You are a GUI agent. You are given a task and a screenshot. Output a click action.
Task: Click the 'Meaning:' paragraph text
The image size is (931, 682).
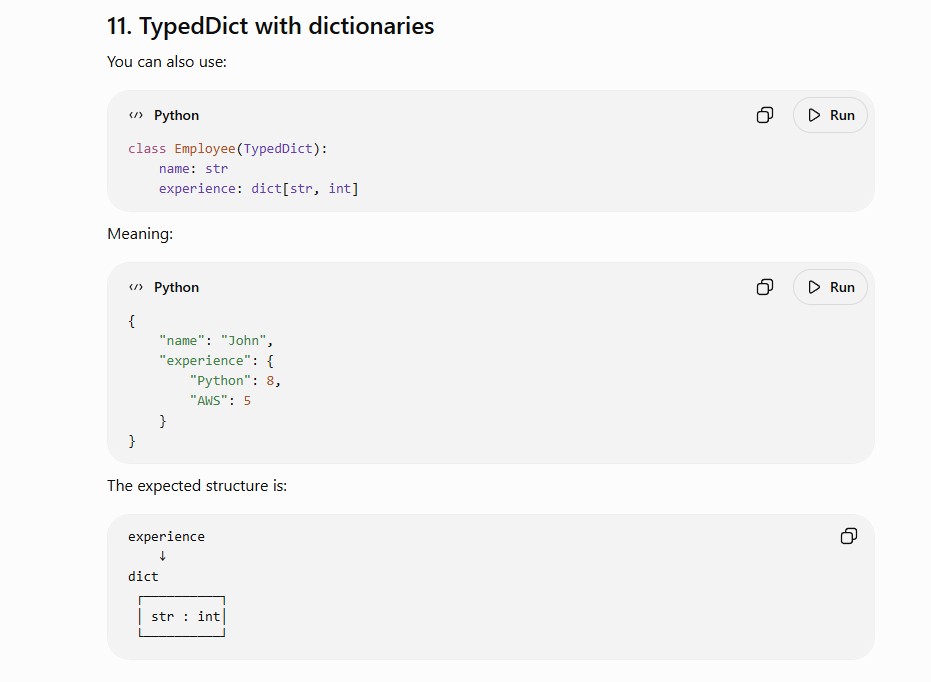(140, 234)
